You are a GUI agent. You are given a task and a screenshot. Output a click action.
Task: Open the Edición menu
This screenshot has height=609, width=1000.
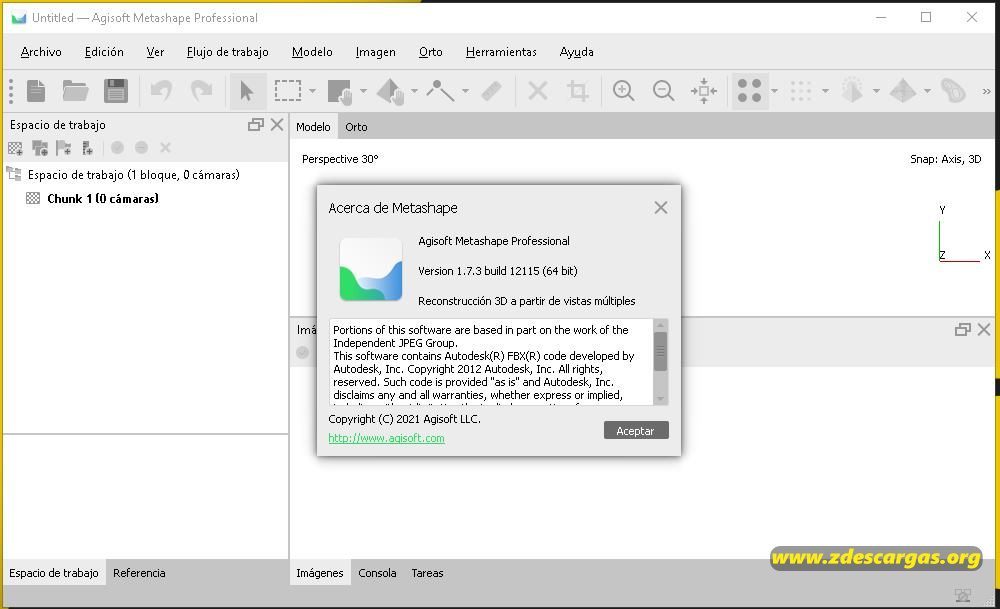pos(104,52)
